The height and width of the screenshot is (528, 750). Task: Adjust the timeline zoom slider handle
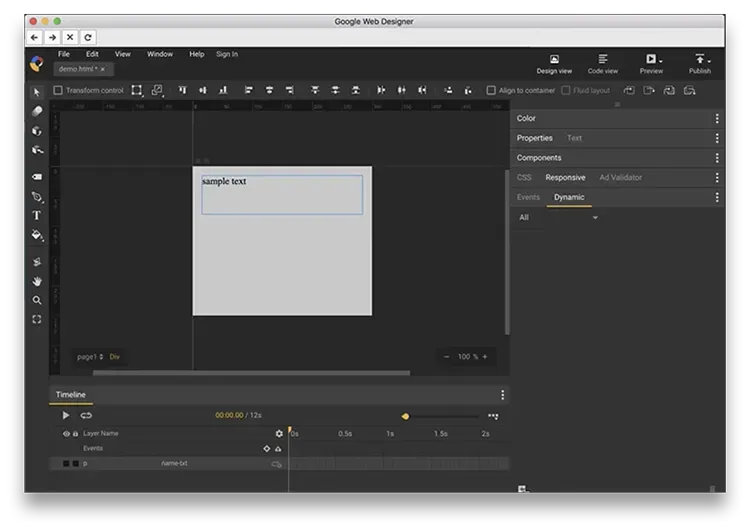point(405,416)
